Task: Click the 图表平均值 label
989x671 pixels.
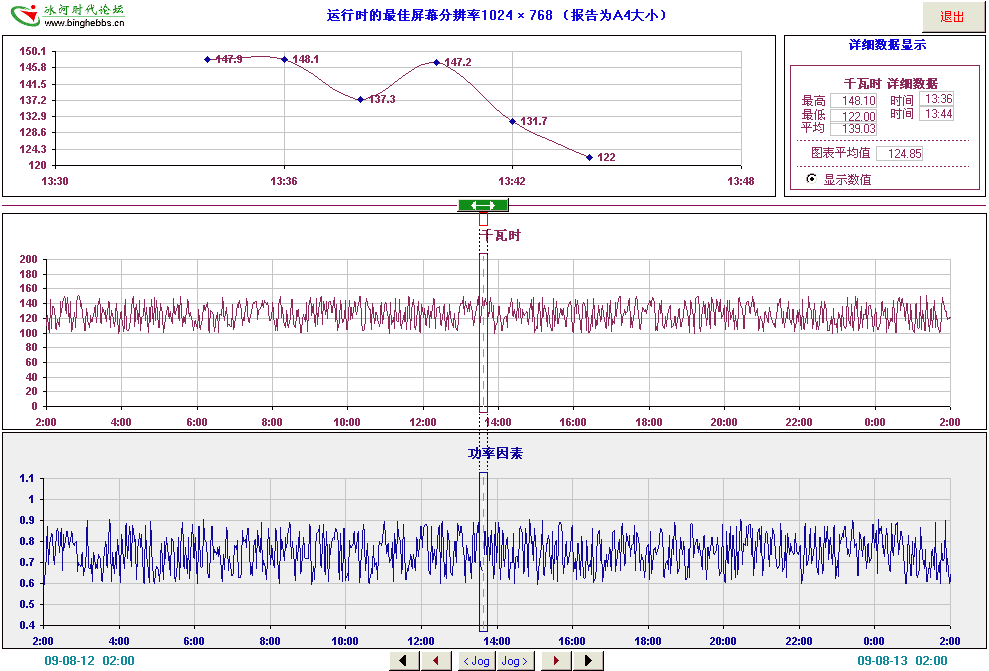Action: [840, 153]
